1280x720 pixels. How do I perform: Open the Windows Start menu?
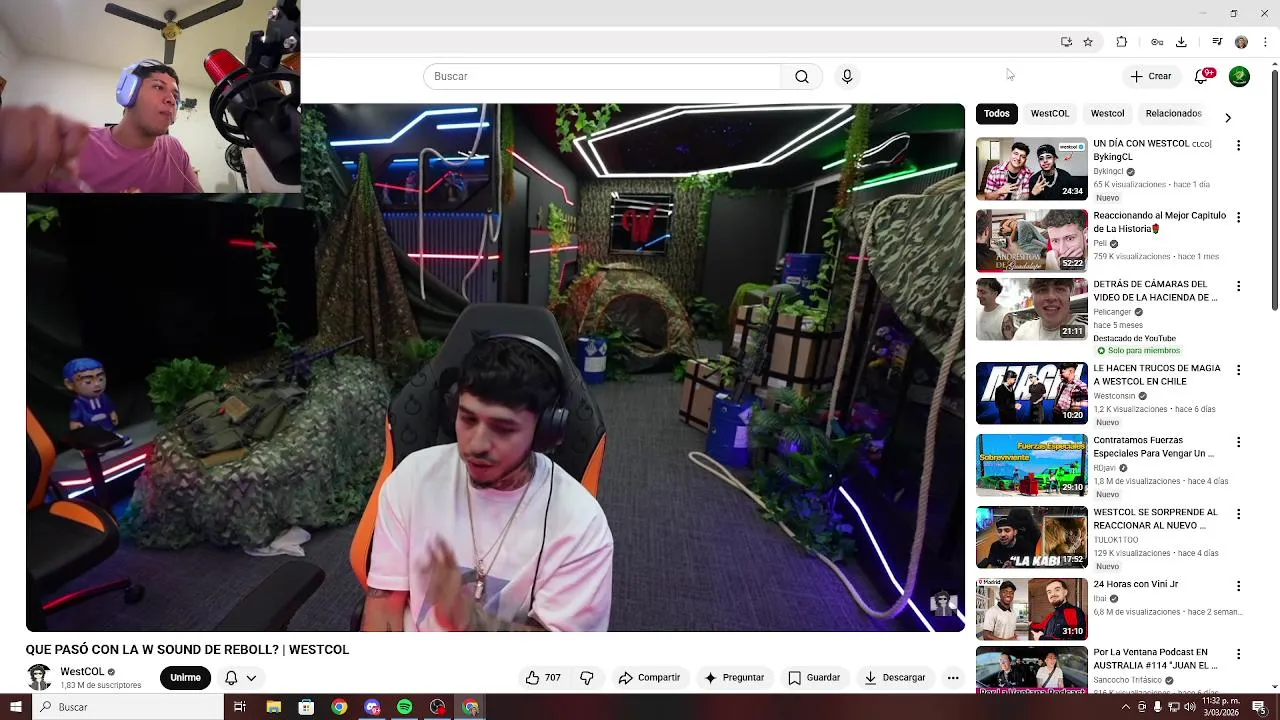pos(15,707)
